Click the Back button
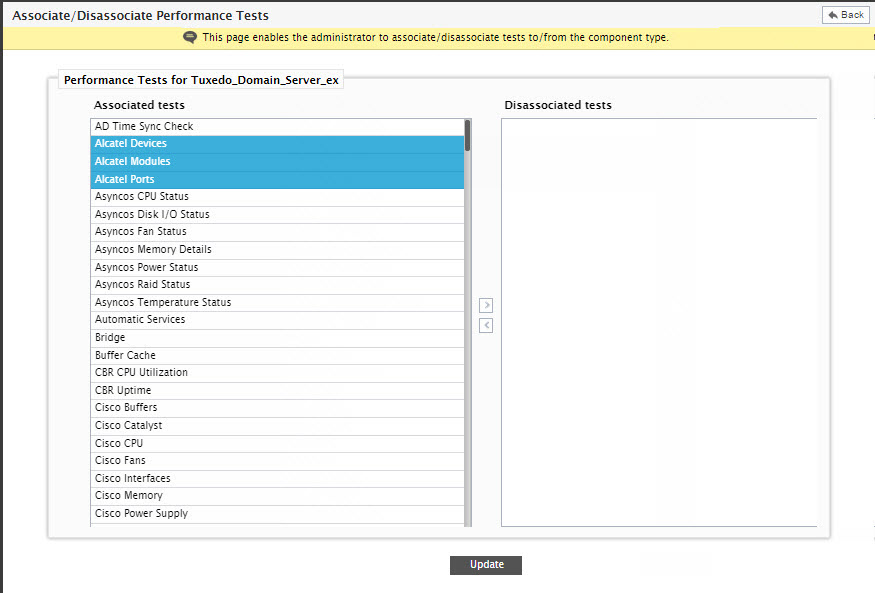The width and height of the screenshot is (875, 593). [845, 15]
